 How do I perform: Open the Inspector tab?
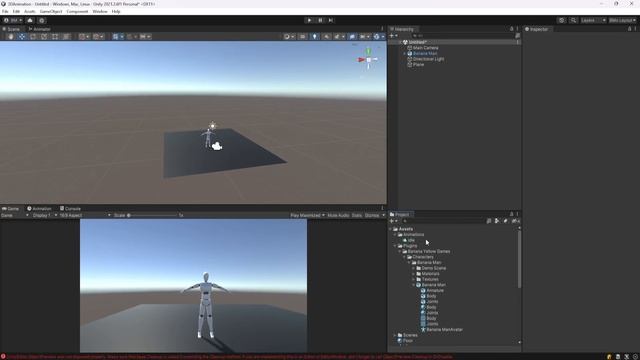(x=537, y=29)
